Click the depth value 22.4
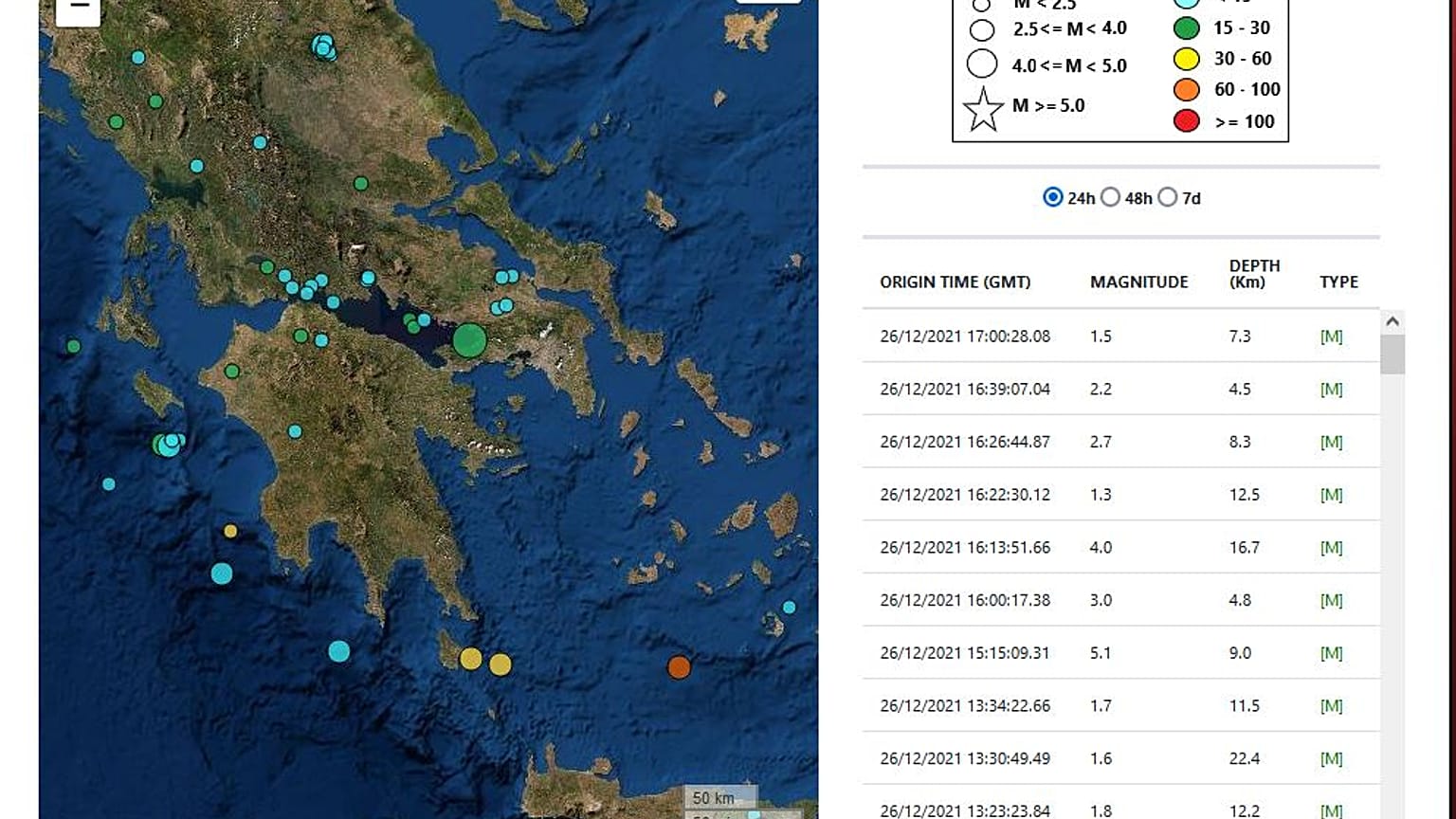Image resolution: width=1456 pixels, height=819 pixels. 1244,758
